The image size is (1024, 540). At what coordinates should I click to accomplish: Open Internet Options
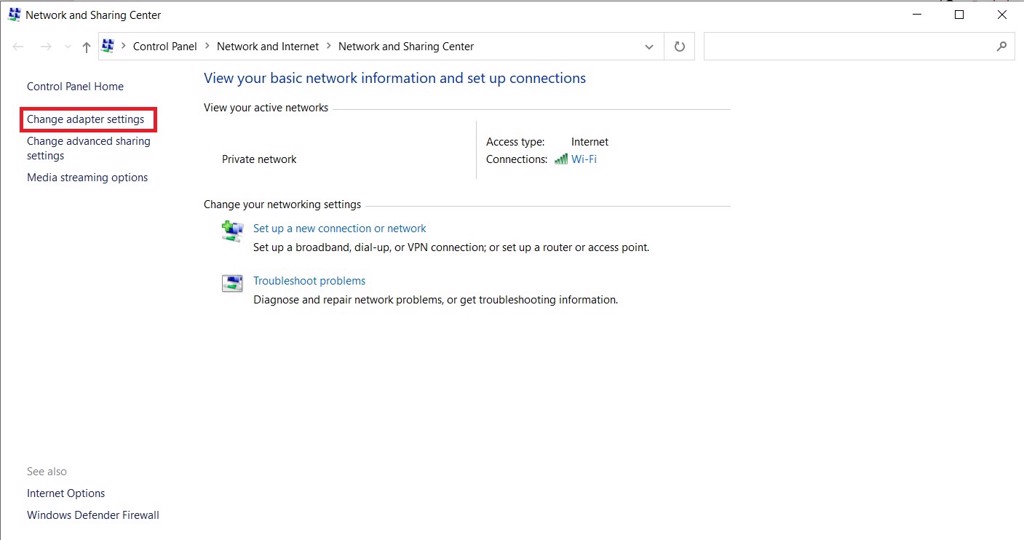[x=66, y=494]
